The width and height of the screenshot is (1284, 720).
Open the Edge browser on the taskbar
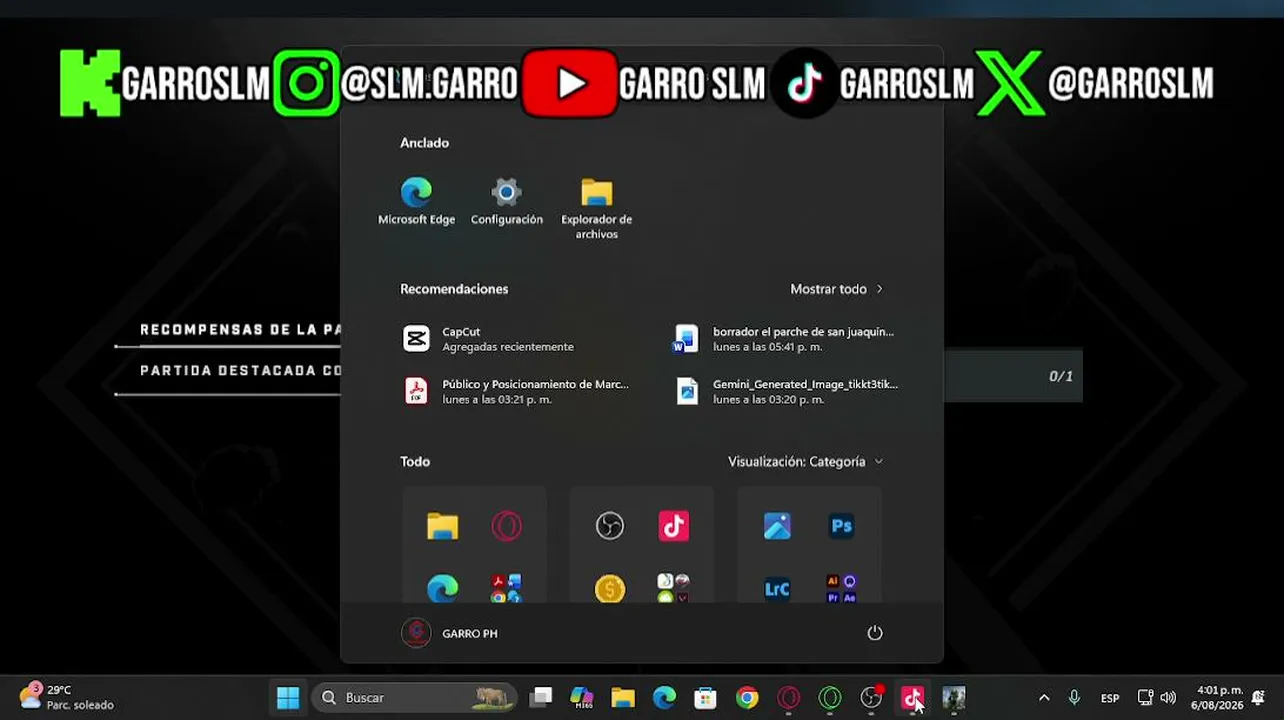click(x=664, y=697)
